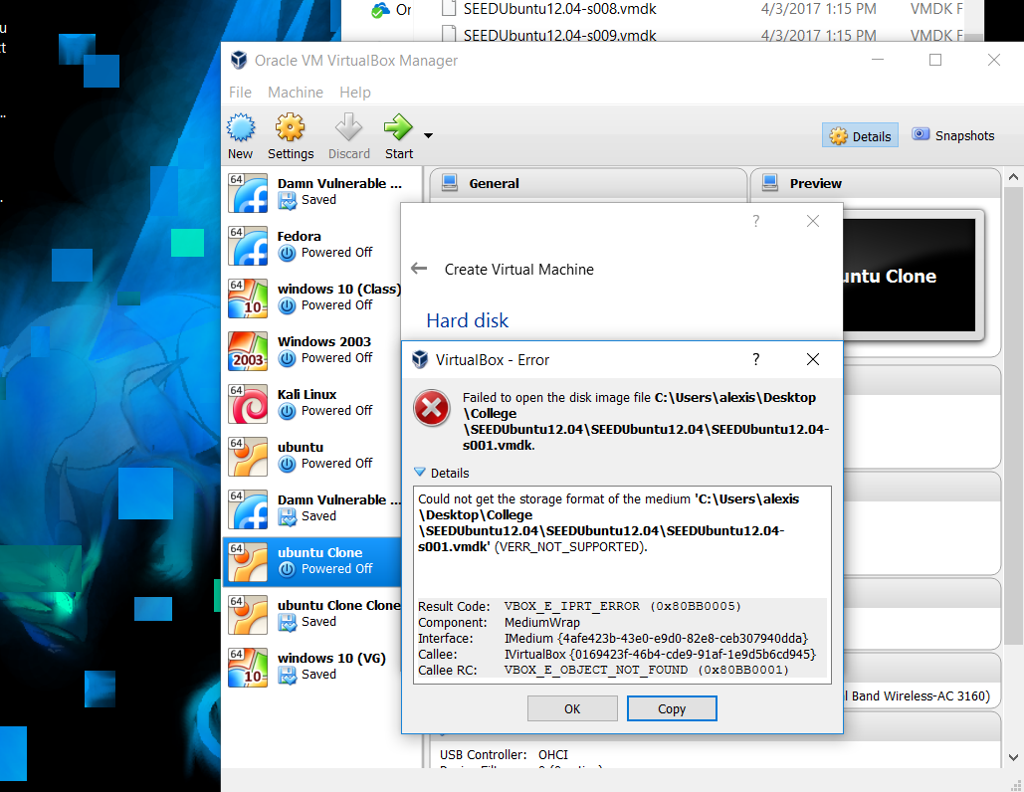Select the ubuntu Clone Clone VM icon
Screen dimensions: 1024x792
point(248,614)
